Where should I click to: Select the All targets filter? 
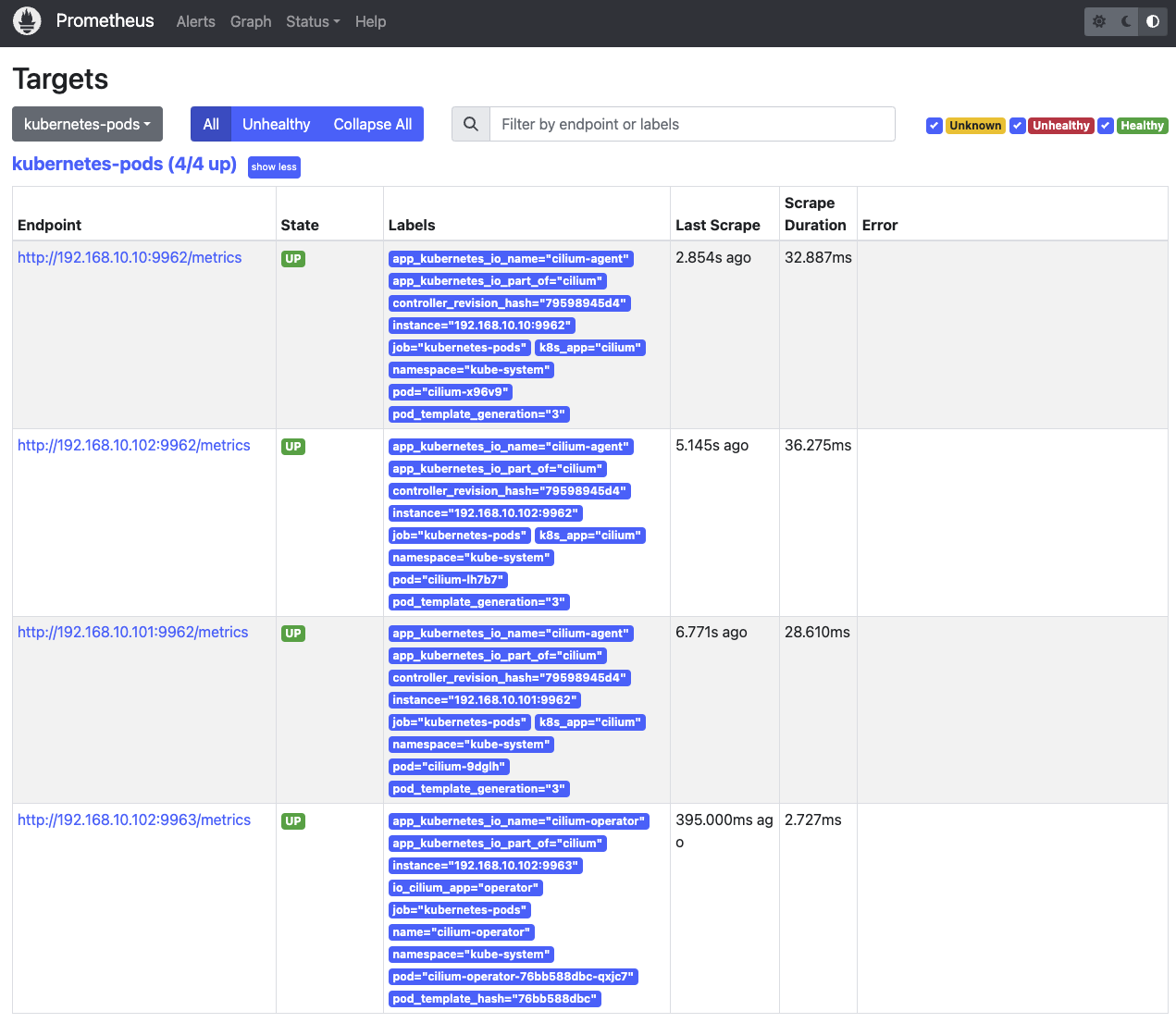[211, 124]
